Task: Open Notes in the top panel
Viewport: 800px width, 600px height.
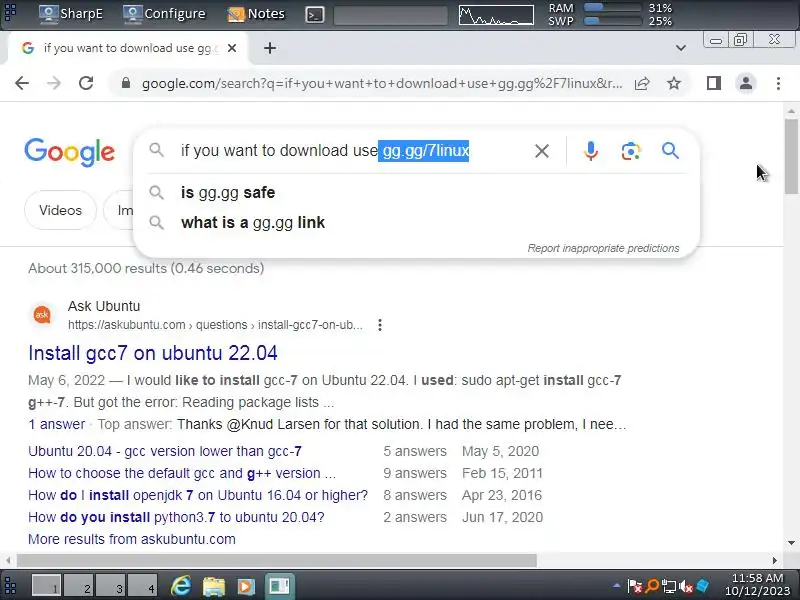Action: (x=256, y=13)
